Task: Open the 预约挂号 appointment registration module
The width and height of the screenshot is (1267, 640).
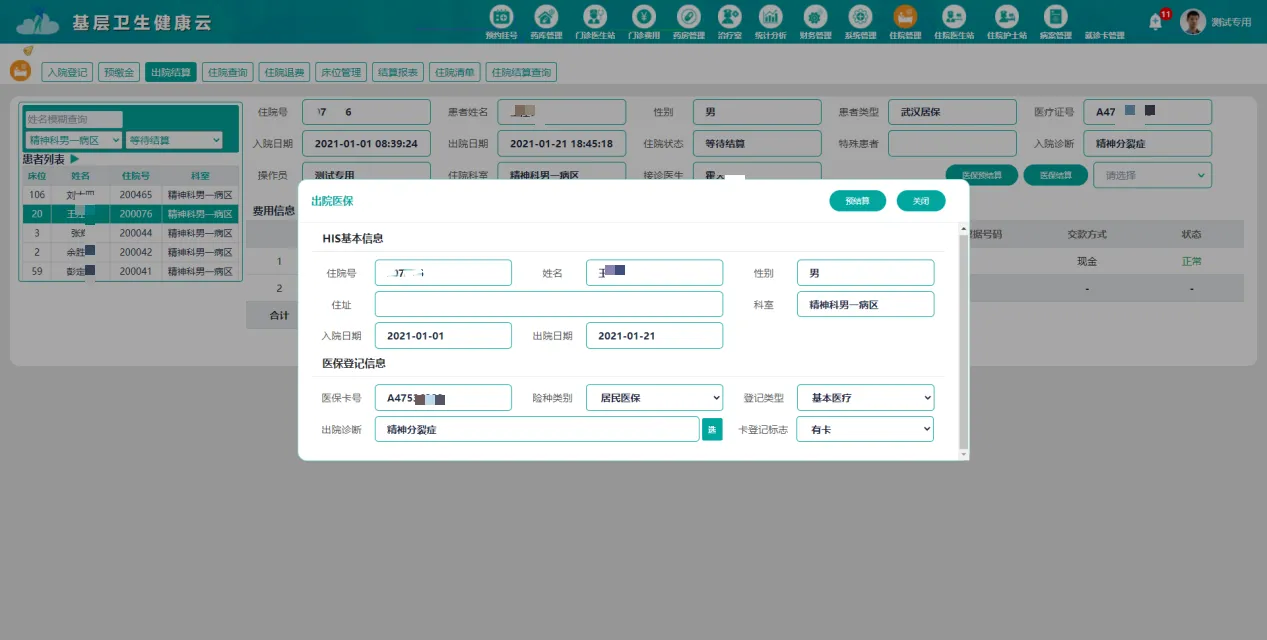Action: (501, 20)
